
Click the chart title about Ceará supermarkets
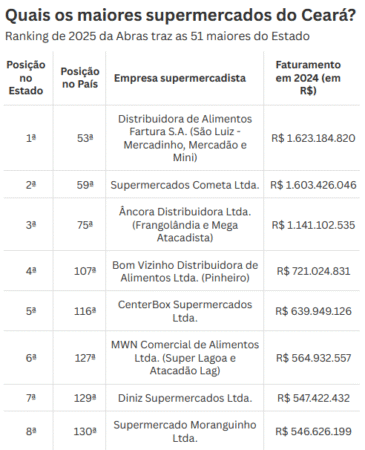(180, 15)
